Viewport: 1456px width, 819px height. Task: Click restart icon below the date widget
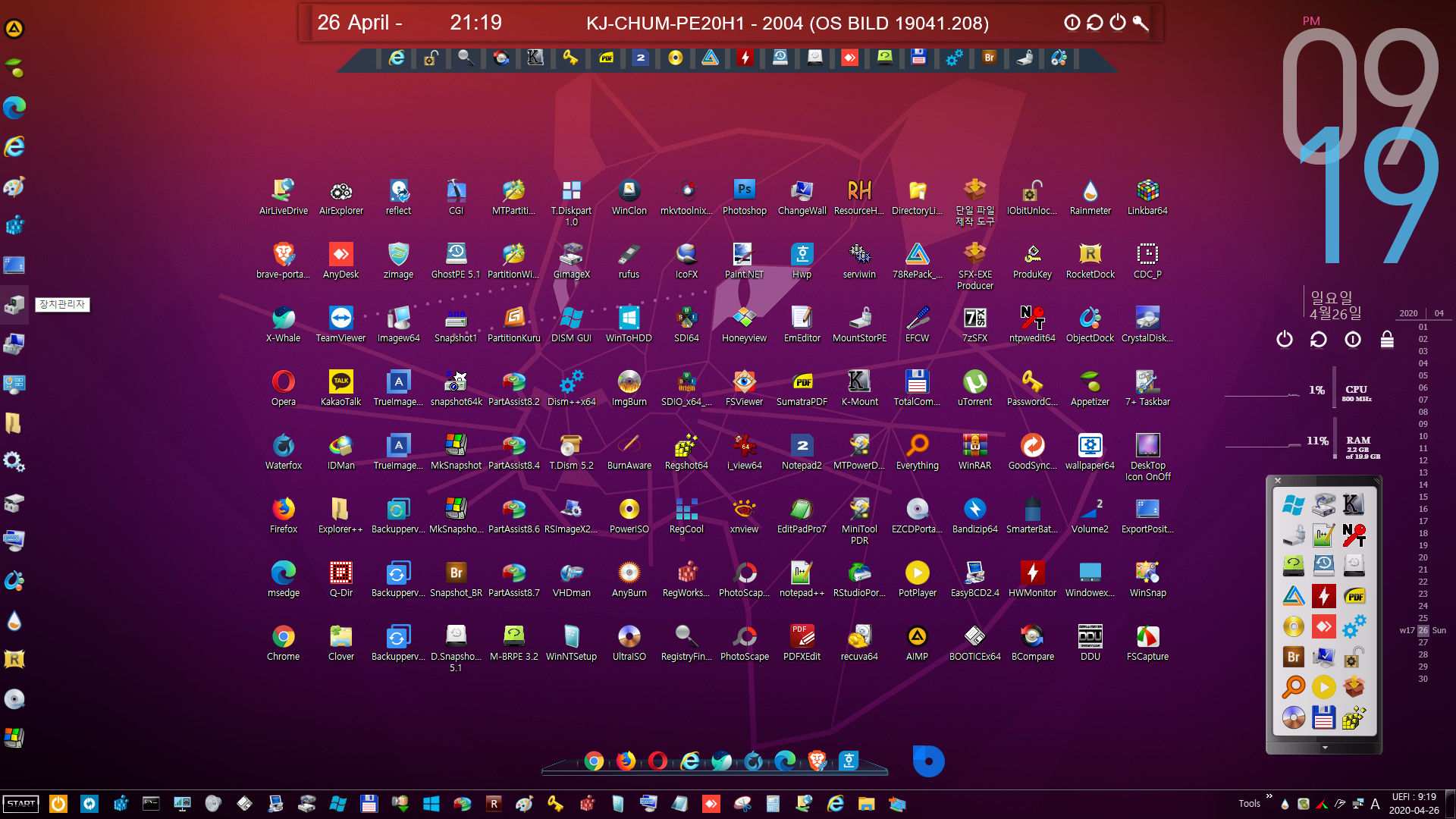click(1319, 339)
